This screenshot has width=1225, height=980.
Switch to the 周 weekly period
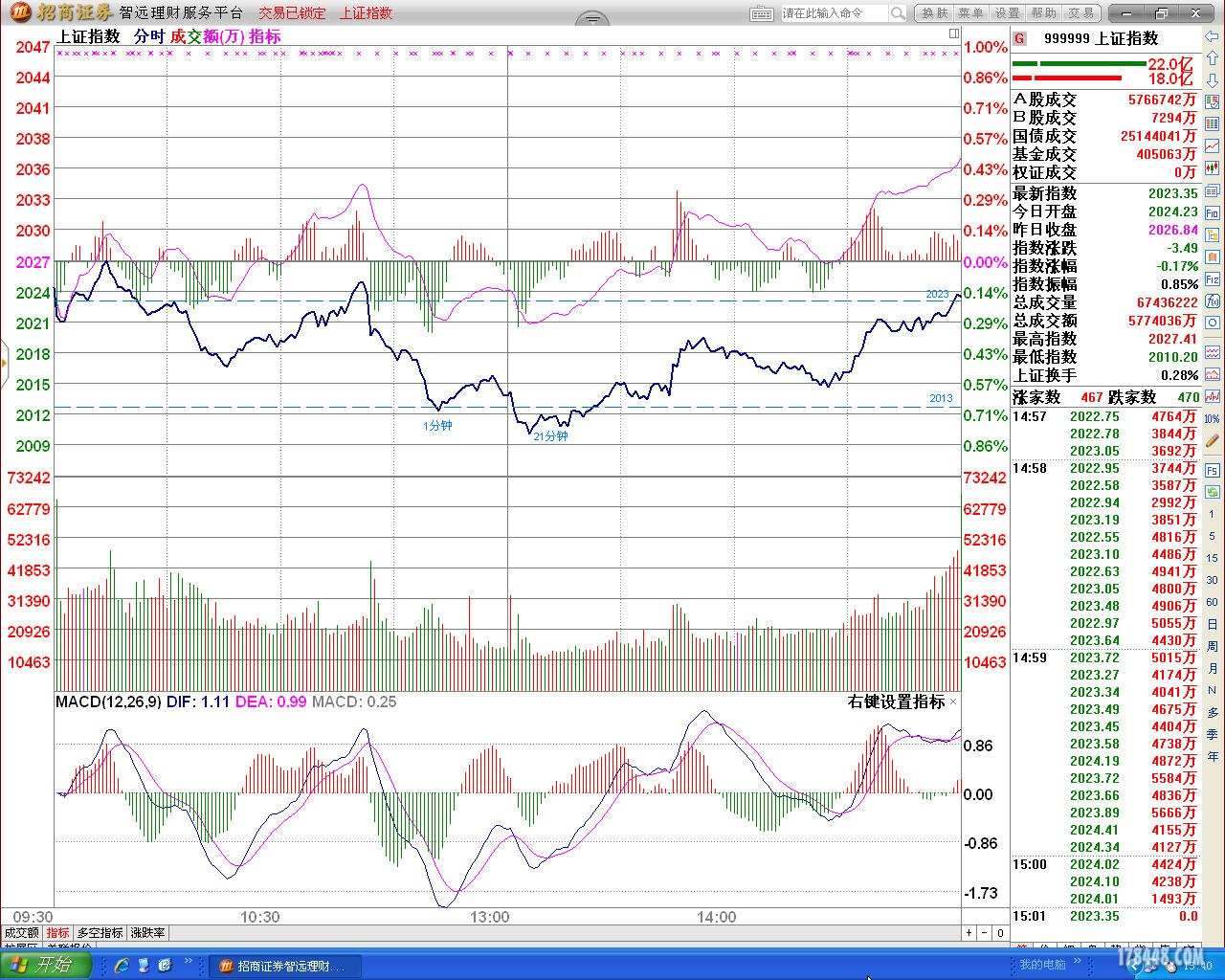pyautogui.click(x=1212, y=647)
